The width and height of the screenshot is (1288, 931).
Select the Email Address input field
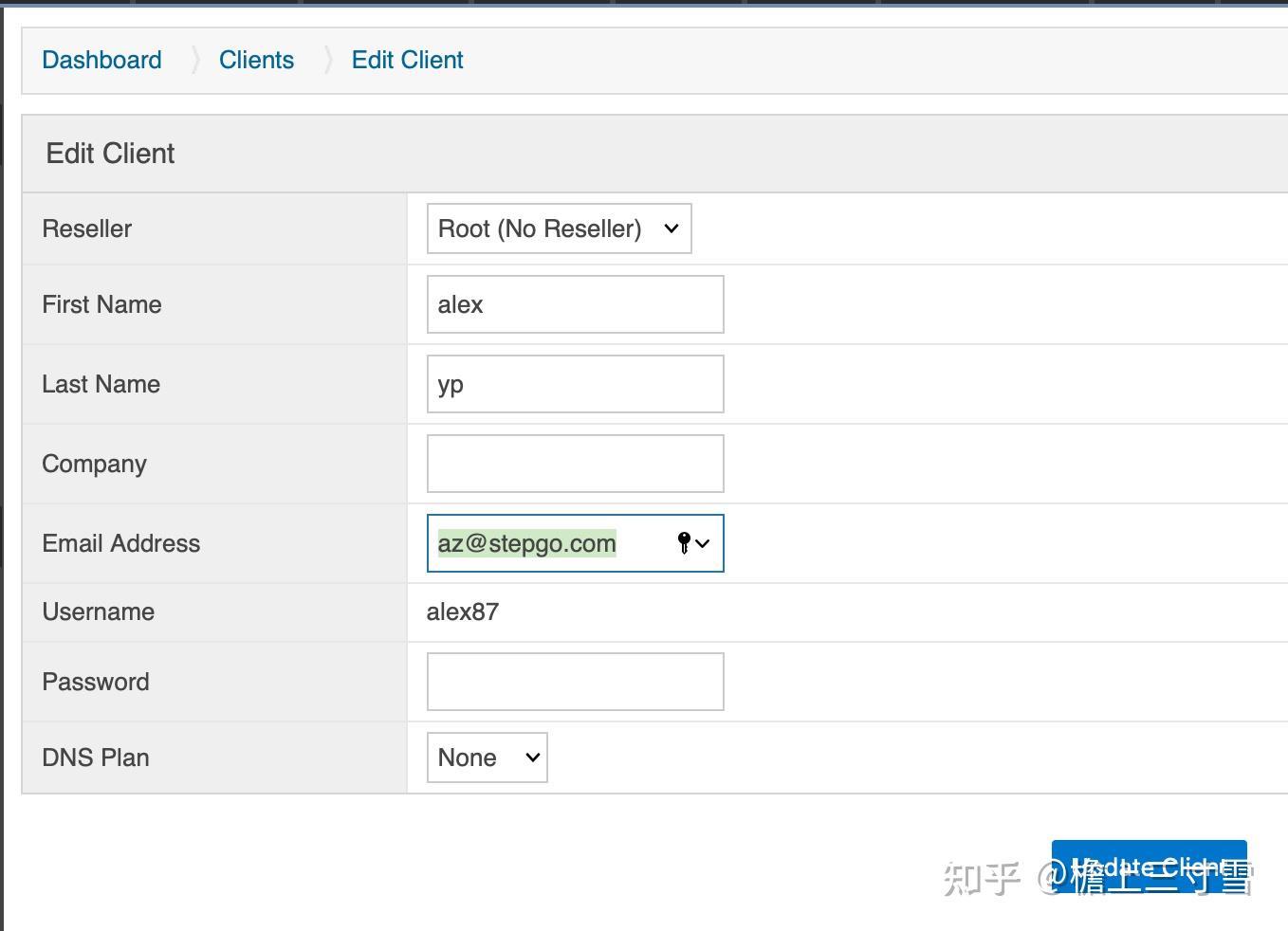point(550,543)
